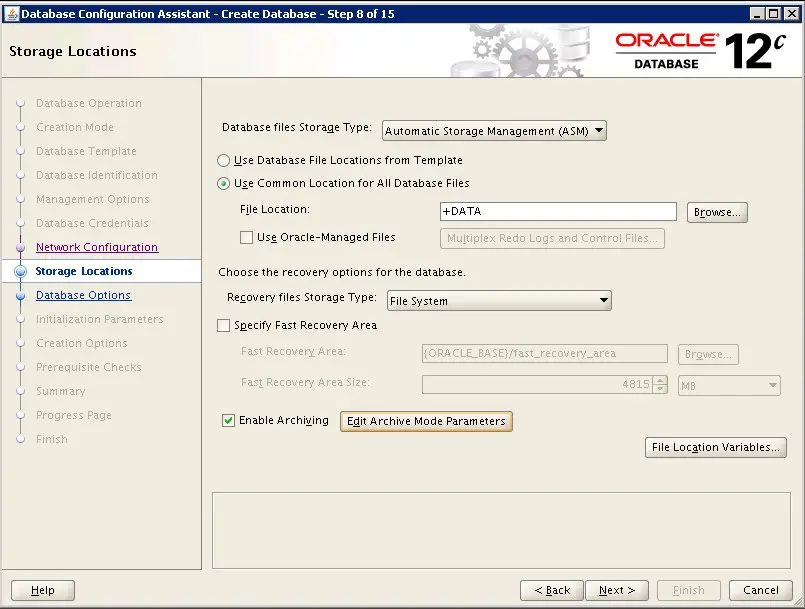
Task: Decrease Fast Recovery Area Size with down arrow
Action: (661, 389)
